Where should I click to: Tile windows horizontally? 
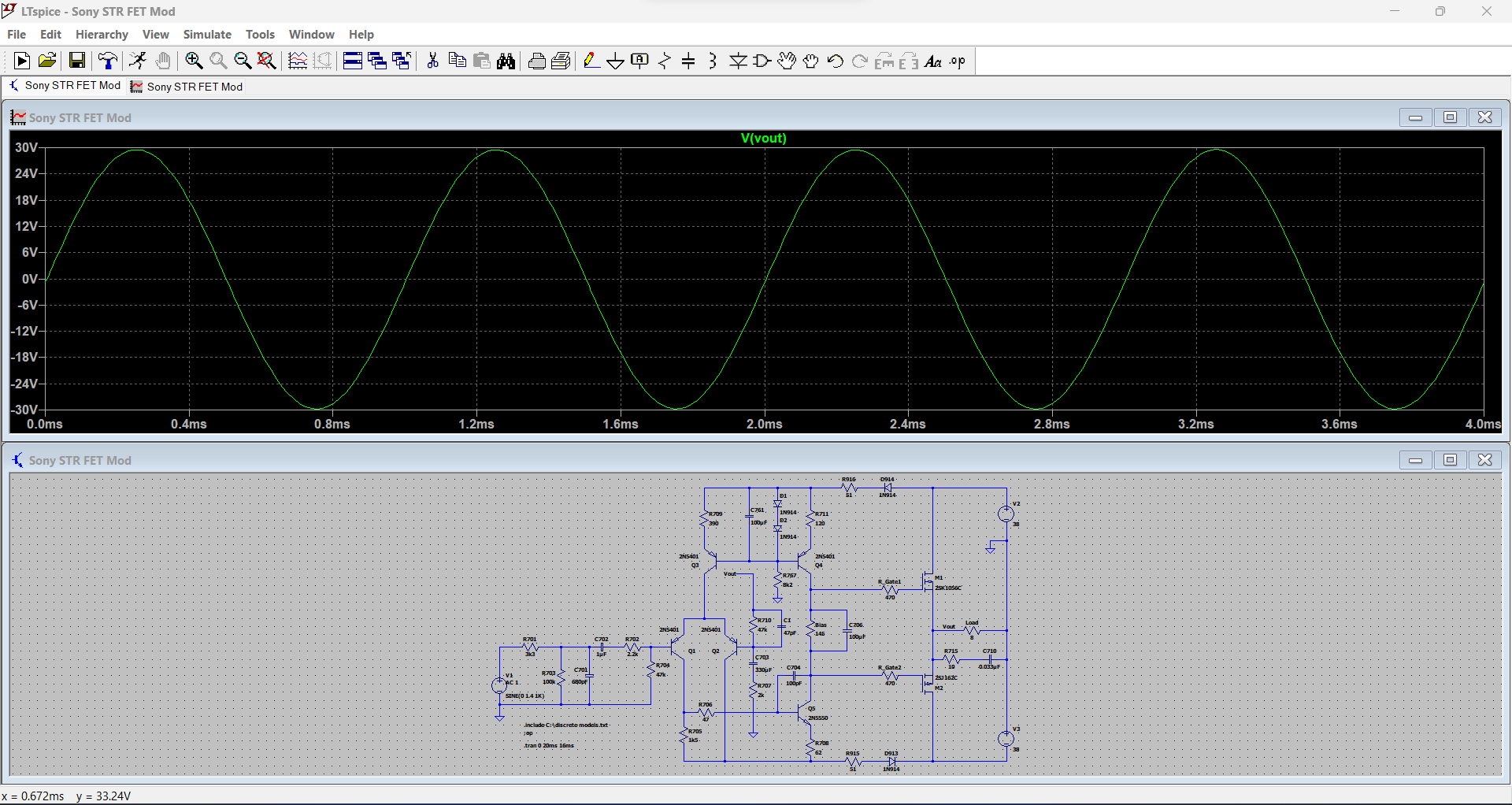click(353, 61)
